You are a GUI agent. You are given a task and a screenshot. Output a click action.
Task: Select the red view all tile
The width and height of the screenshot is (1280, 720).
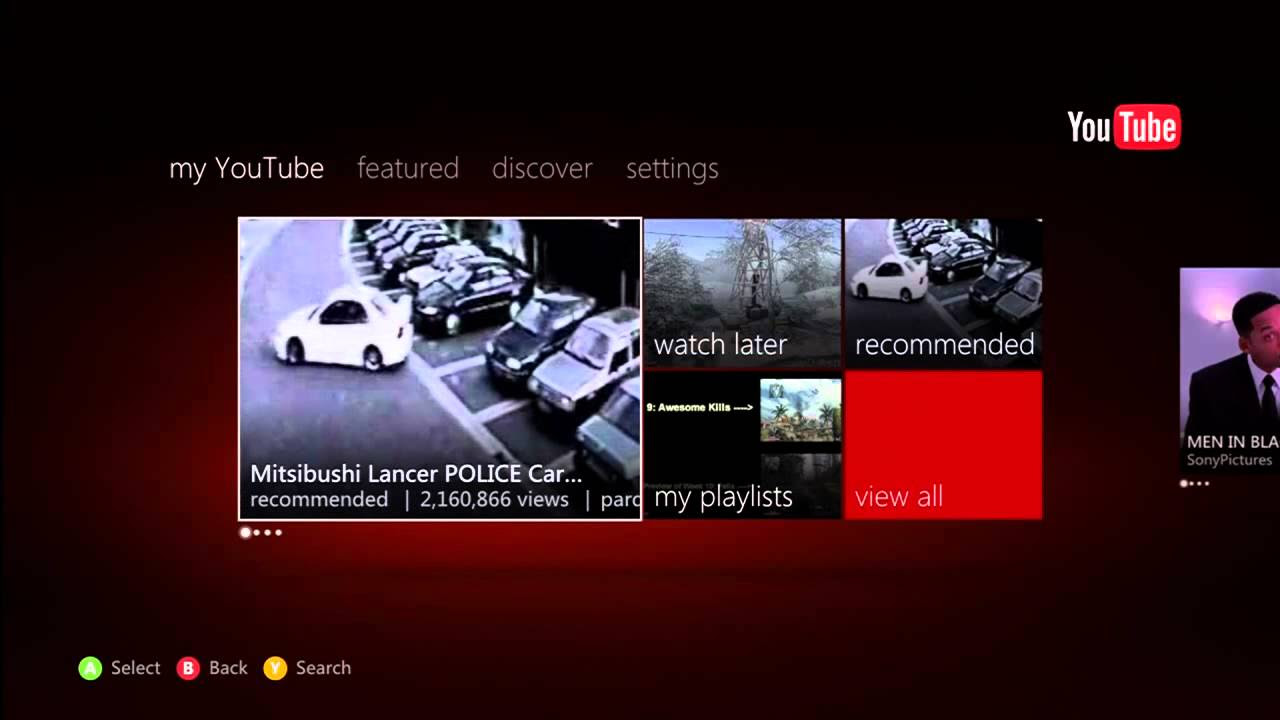[943, 445]
